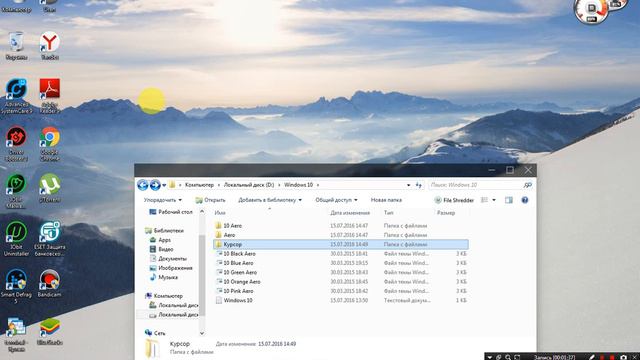
Task: Open the ESET banking protection desktop shortcut
Action: (50, 239)
